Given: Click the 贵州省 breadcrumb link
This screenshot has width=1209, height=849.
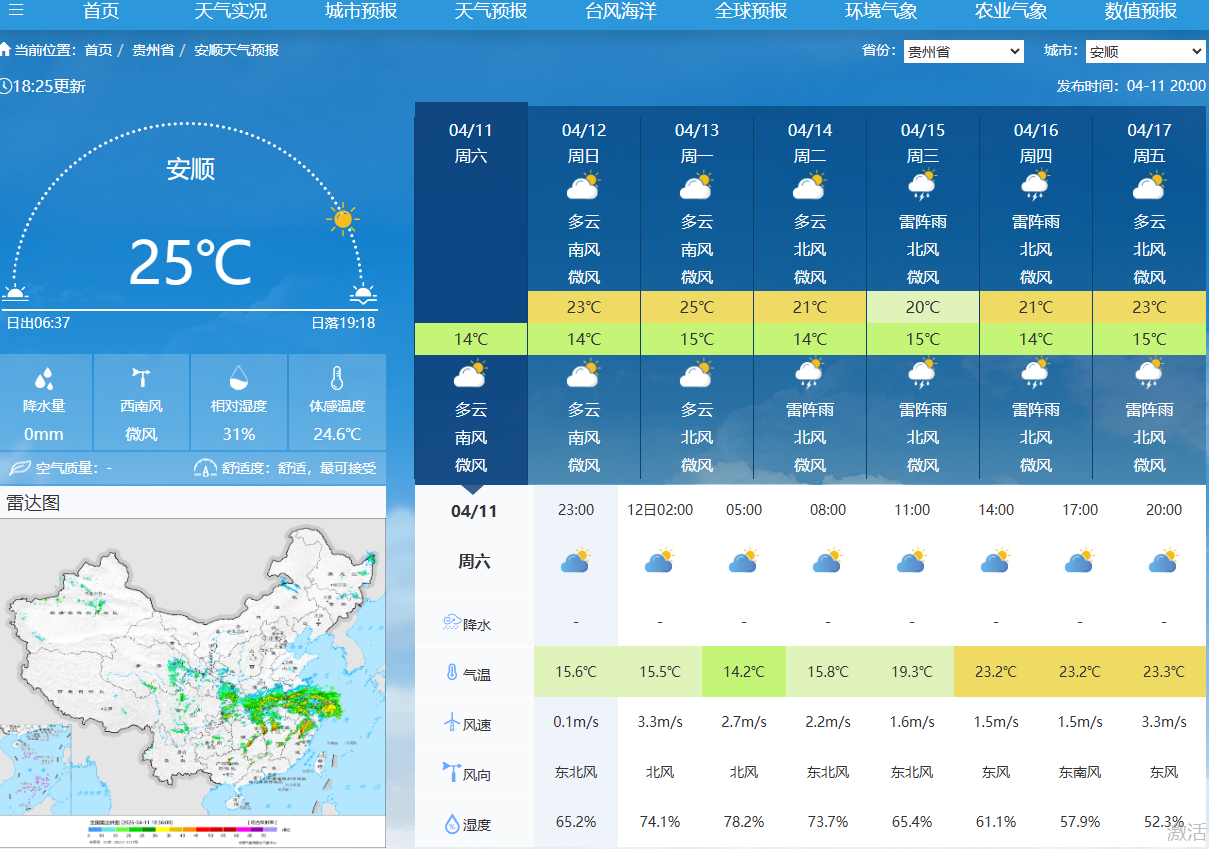Looking at the screenshot, I should pyautogui.click(x=152, y=50).
